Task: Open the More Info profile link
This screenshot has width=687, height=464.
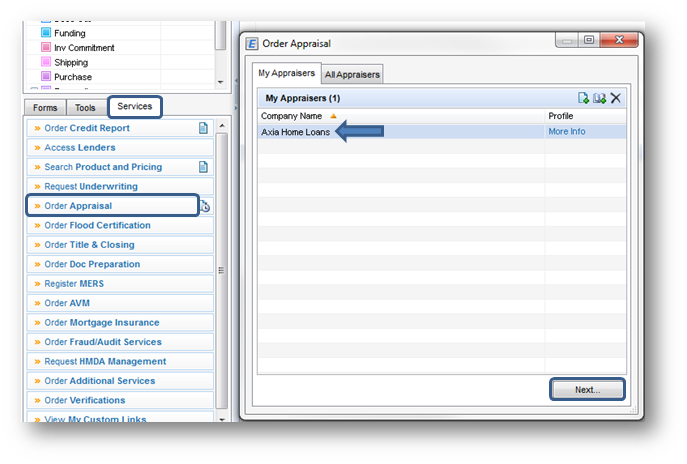Action: pos(566,132)
